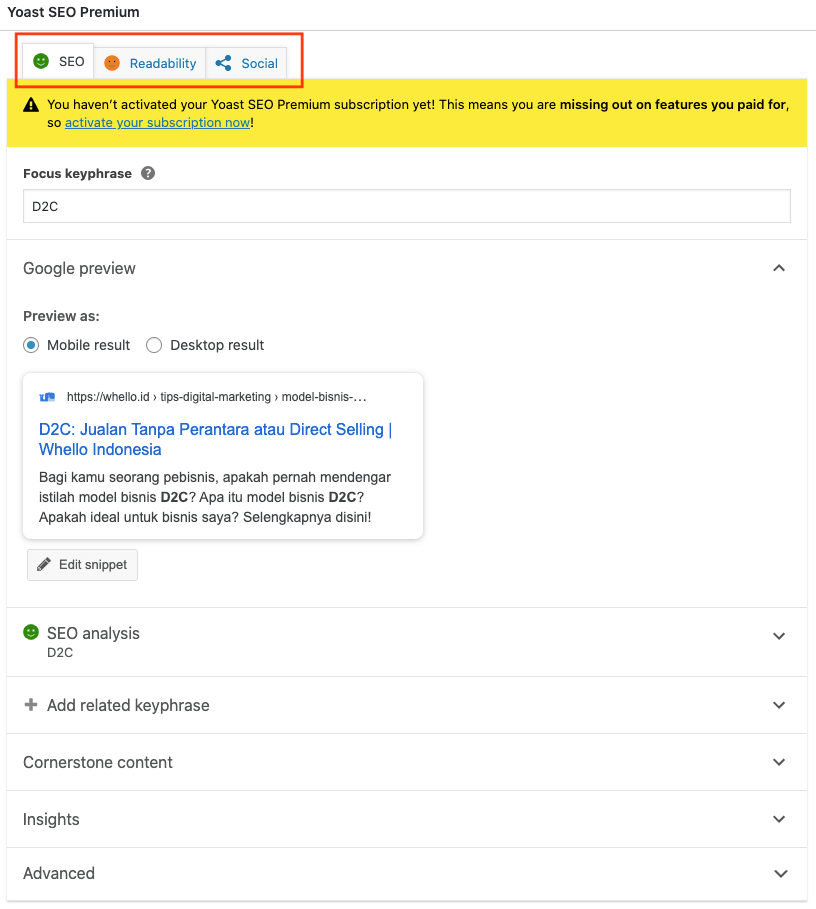Click the activate your subscription now link
The width and height of the screenshot is (816, 909).
[157, 123]
